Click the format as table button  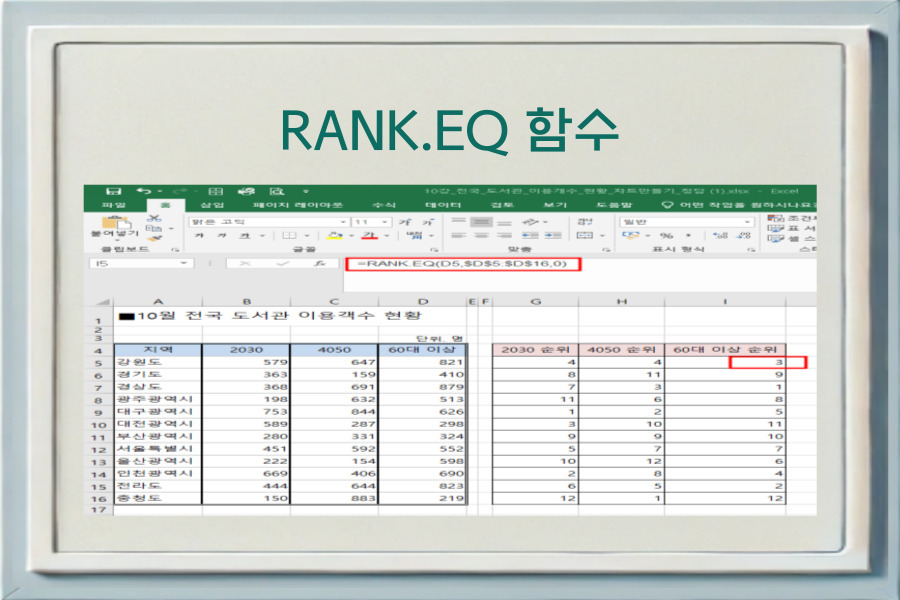click(x=791, y=228)
